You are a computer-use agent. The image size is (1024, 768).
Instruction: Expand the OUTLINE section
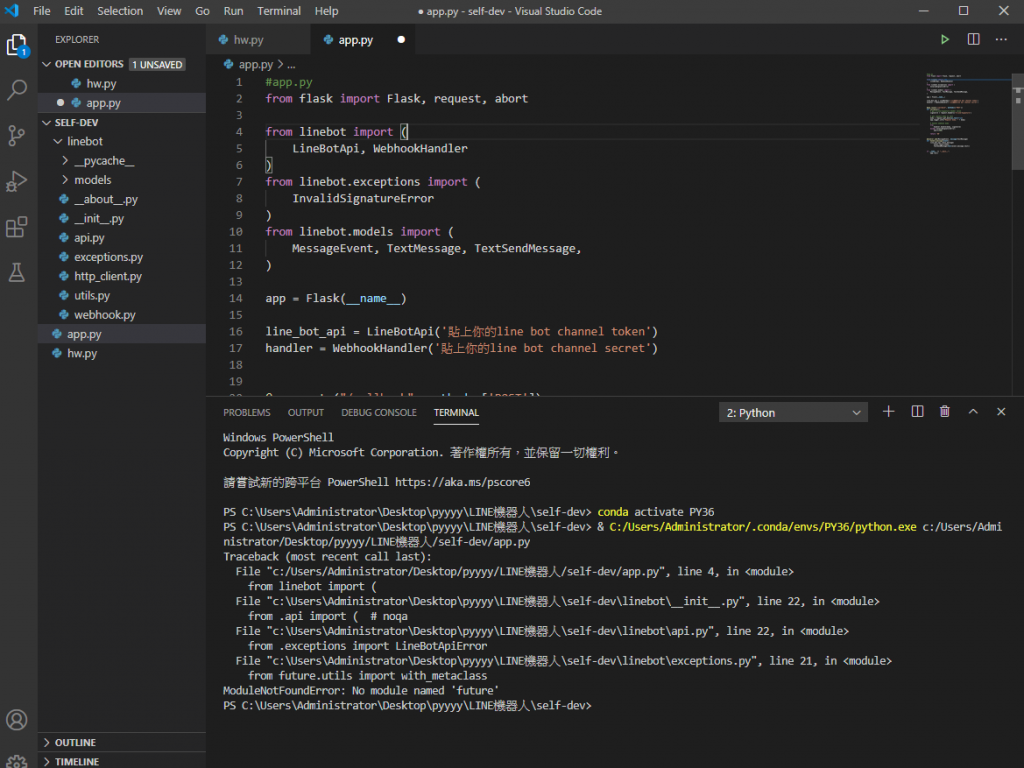tap(75, 742)
